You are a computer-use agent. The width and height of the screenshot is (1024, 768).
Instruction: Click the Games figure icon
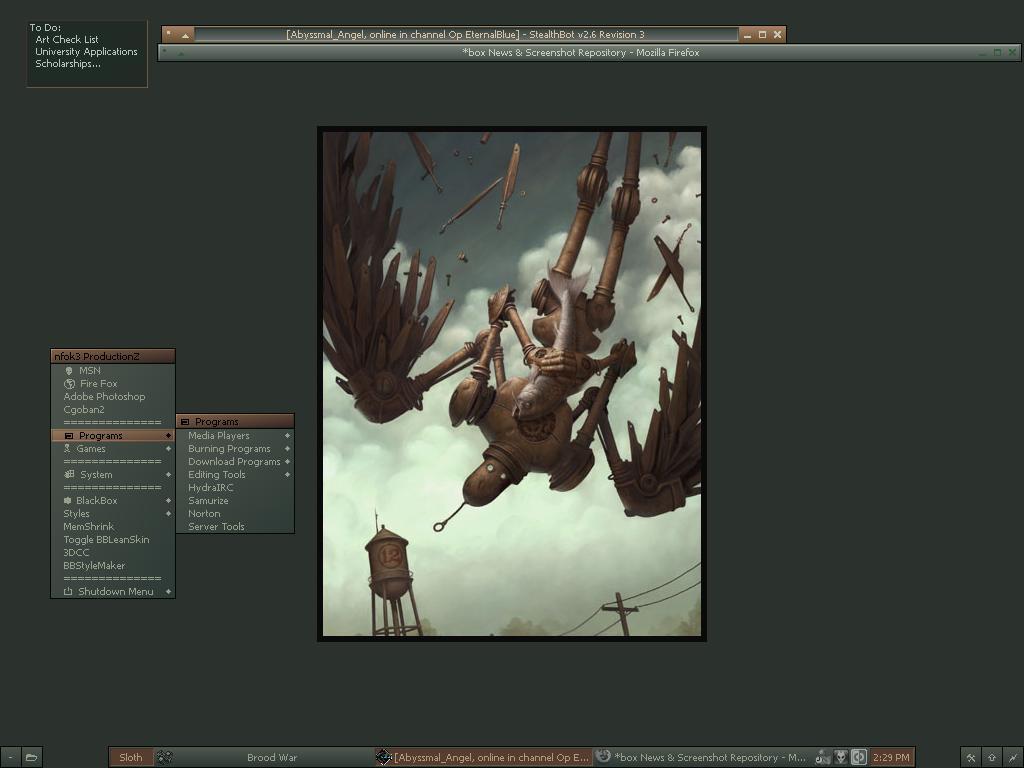pos(67,449)
